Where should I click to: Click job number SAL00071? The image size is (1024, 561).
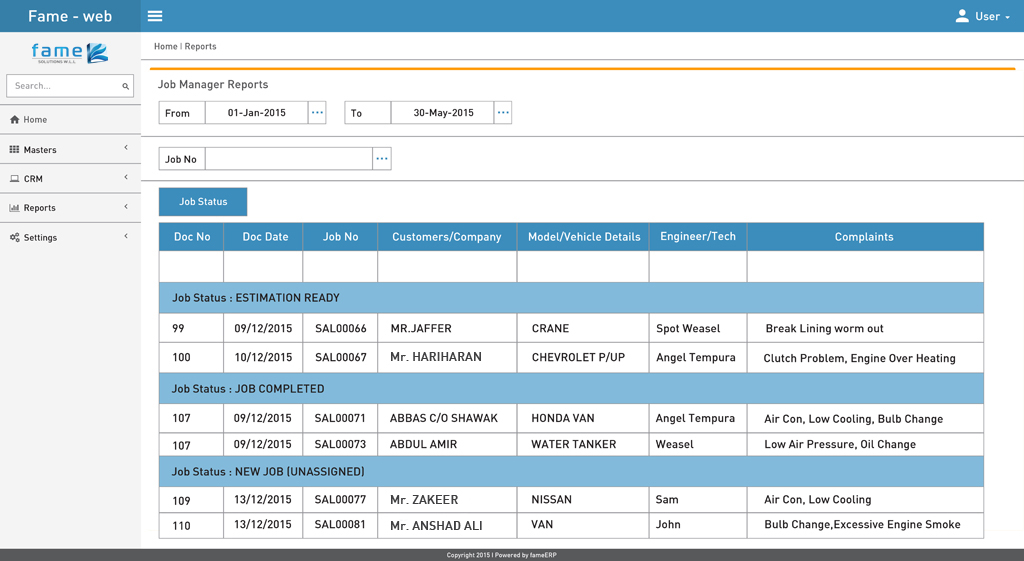[340, 418]
